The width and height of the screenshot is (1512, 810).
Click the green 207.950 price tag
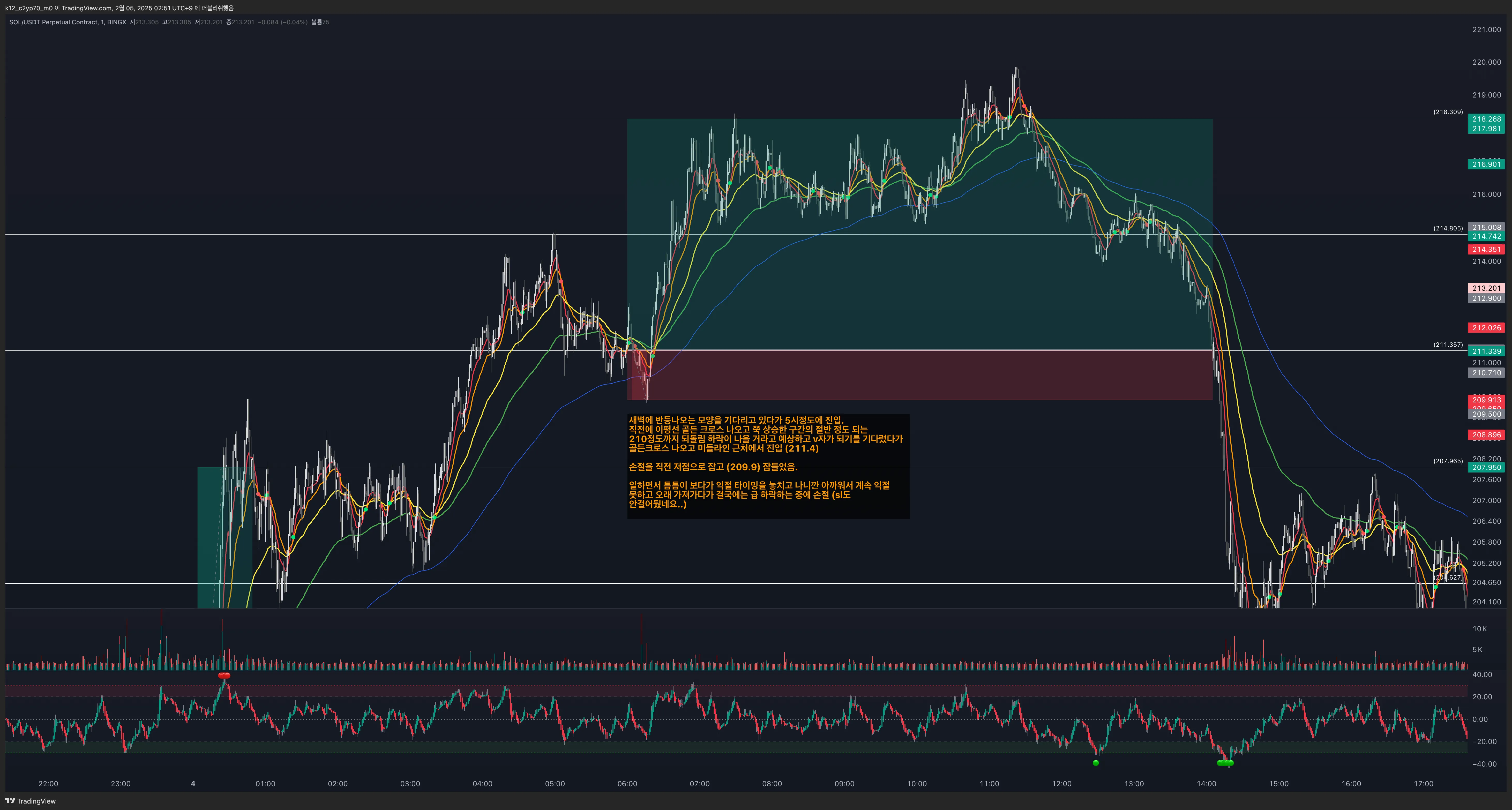tap(1486, 468)
